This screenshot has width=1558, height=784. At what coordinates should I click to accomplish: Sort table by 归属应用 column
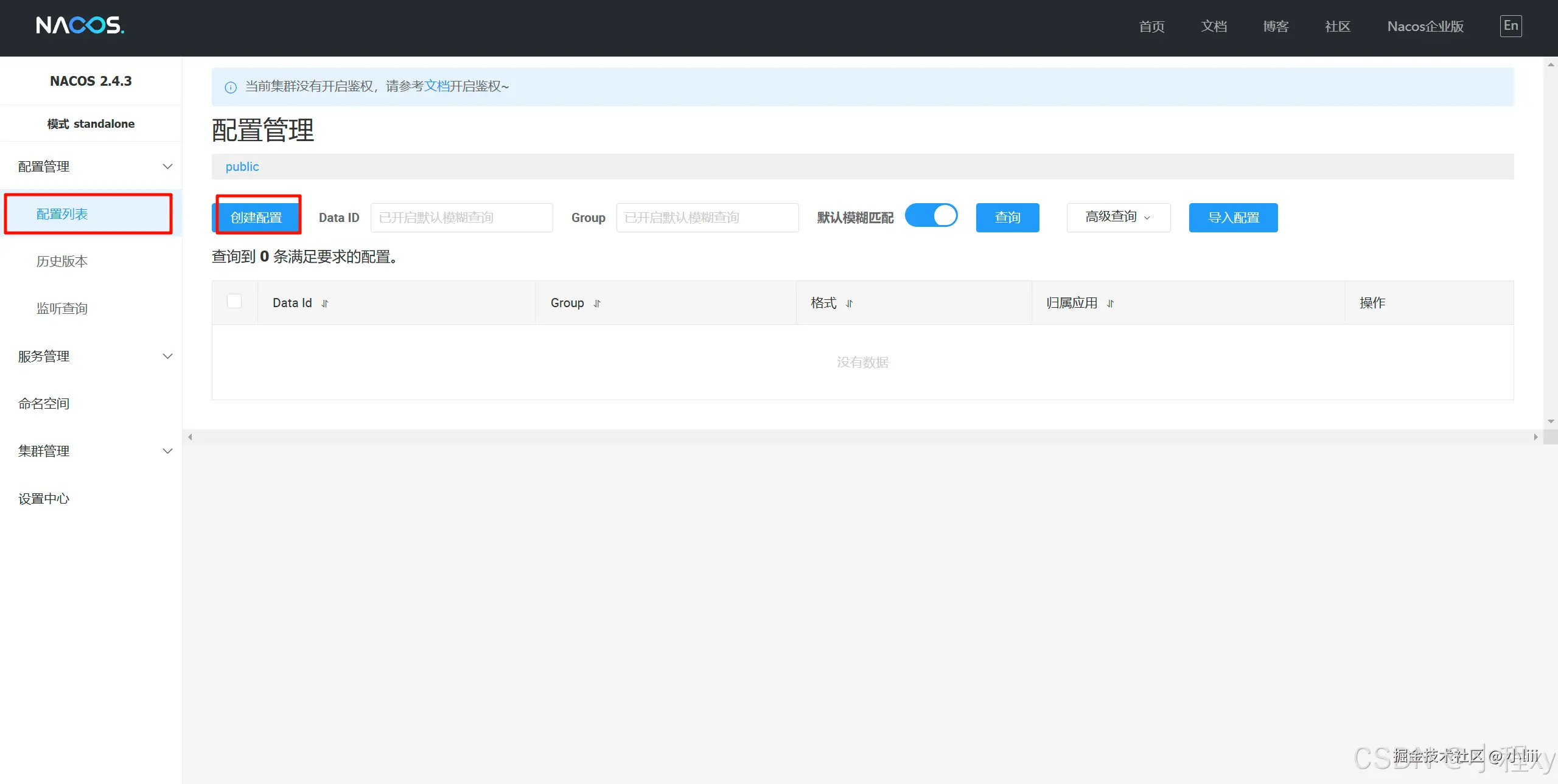pos(1110,304)
